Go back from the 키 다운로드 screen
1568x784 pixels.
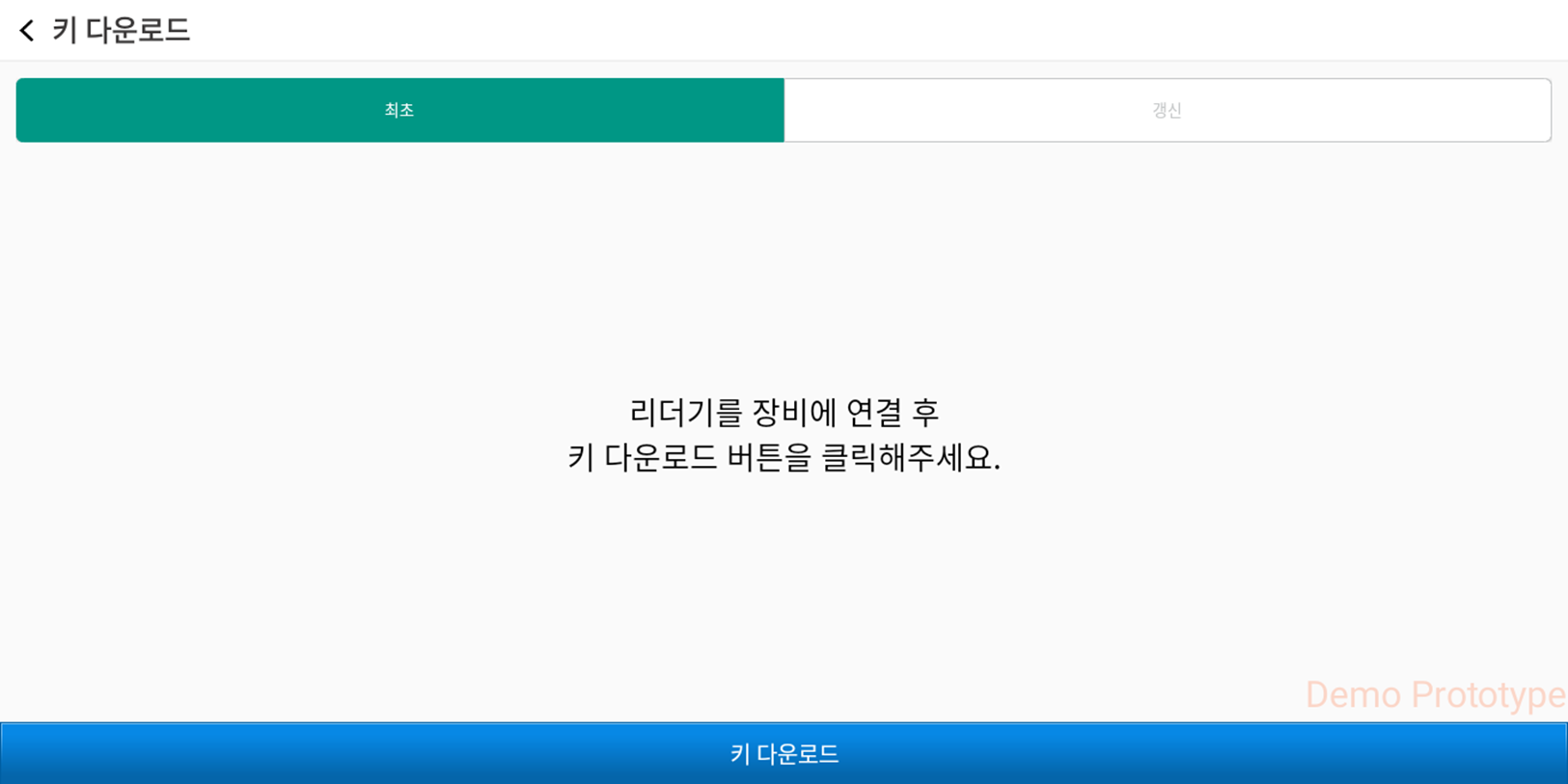tap(27, 31)
